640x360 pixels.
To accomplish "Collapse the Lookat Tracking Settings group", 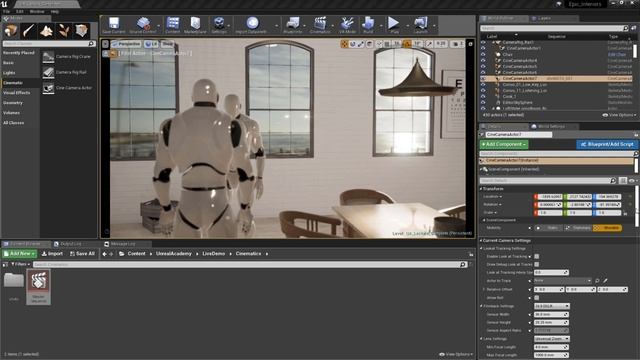I will (x=482, y=249).
